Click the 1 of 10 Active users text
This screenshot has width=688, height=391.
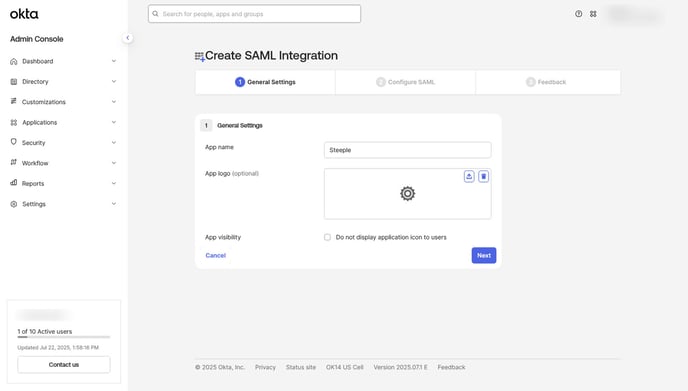tap(45, 331)
